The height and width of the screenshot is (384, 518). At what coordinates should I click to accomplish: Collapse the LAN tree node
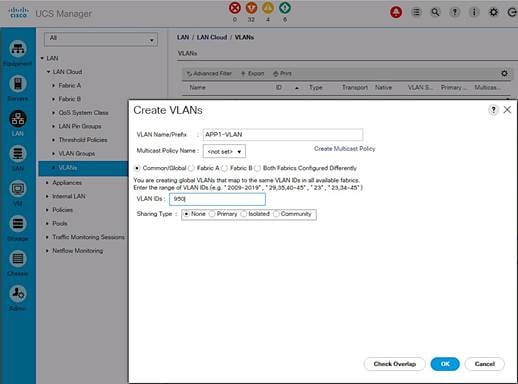(42, 58)
